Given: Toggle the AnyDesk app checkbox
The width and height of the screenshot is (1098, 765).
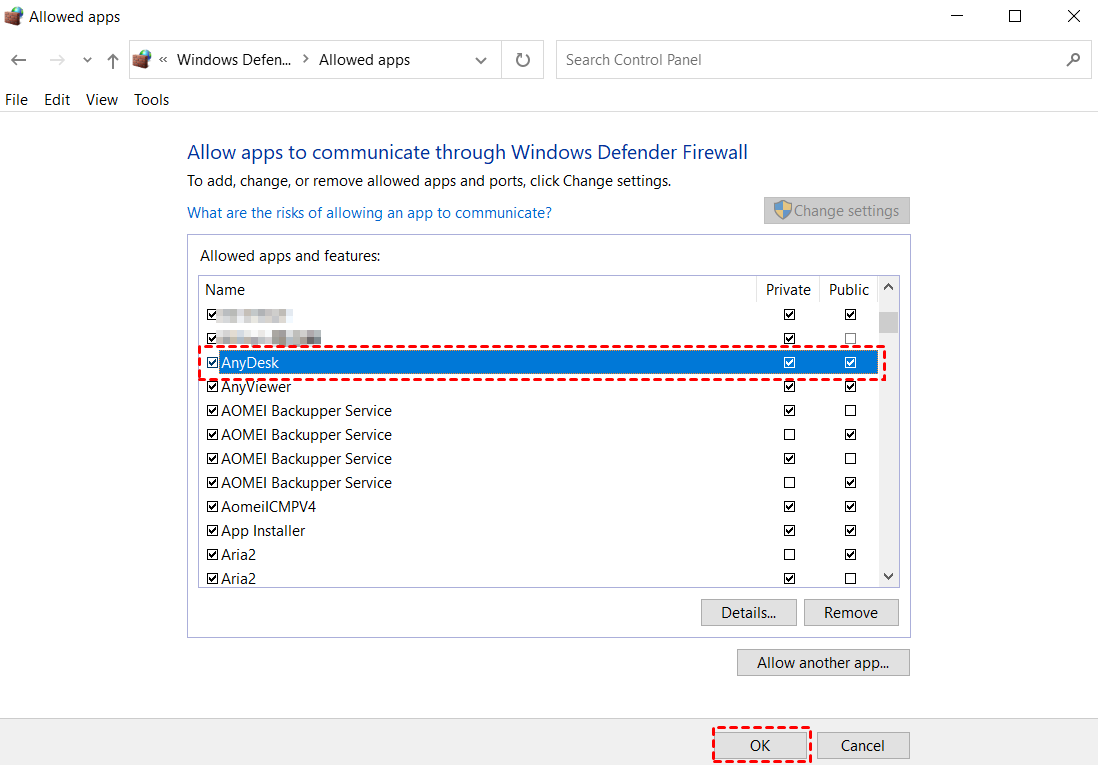Looking at the screenshot, I should pyautogui.click(x=213, y=362).
